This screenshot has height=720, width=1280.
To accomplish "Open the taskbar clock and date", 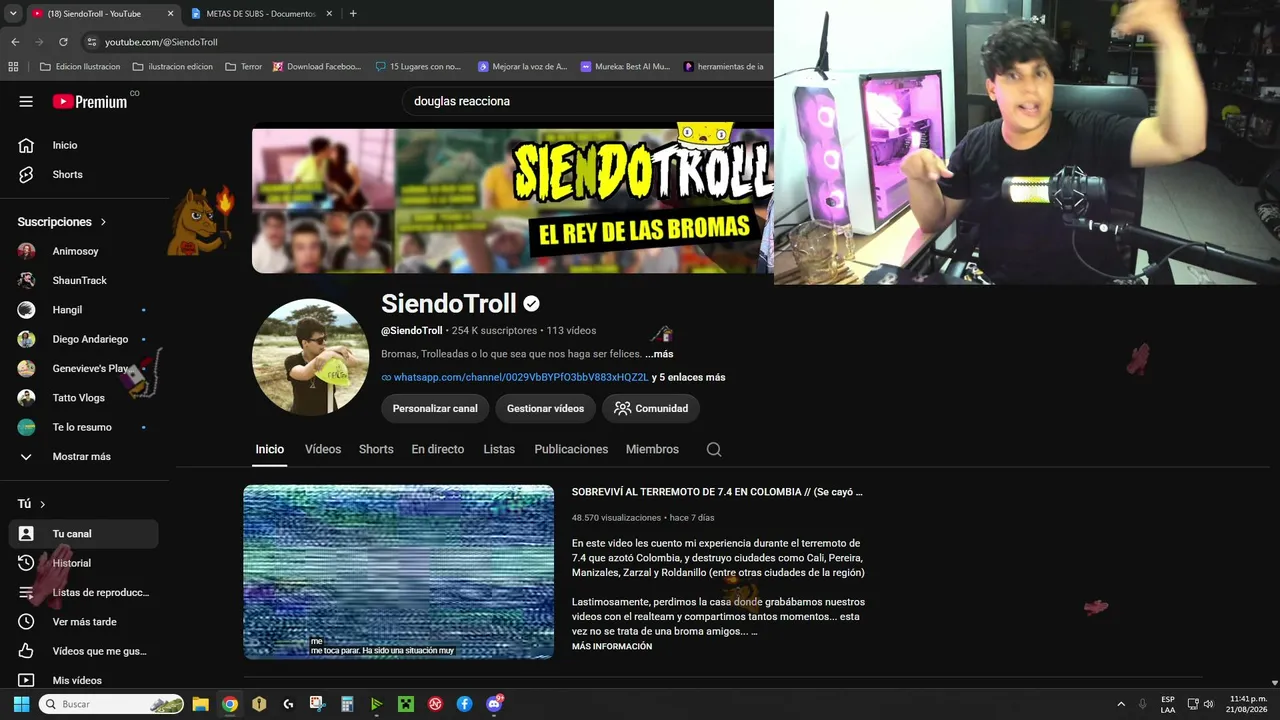I will (1248, 704).
